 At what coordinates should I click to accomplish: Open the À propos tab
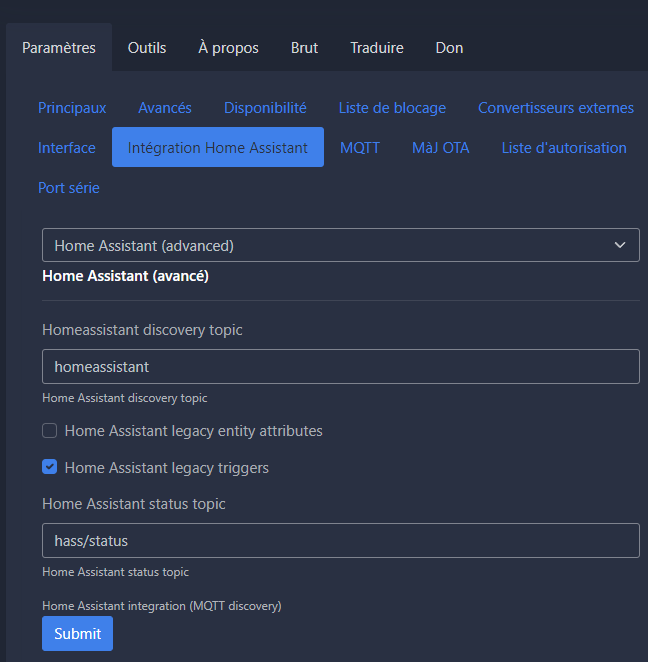click(228, 48)
